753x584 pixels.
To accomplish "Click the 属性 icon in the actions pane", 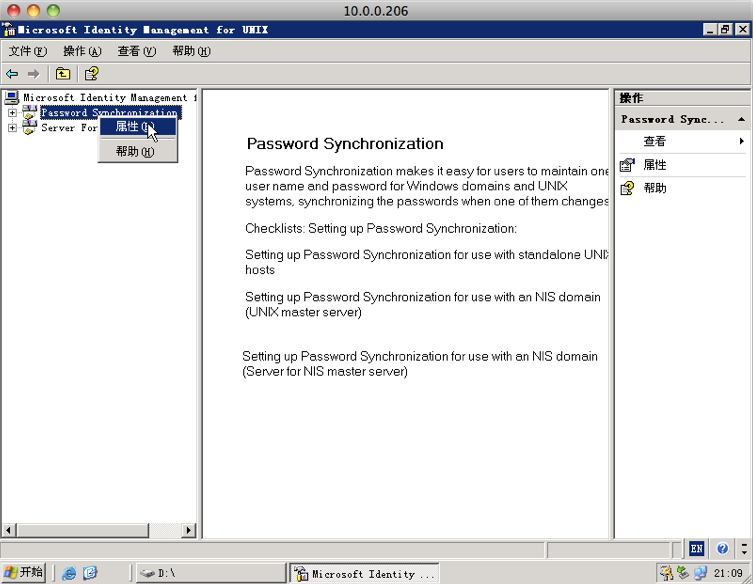I will [627, 165].
